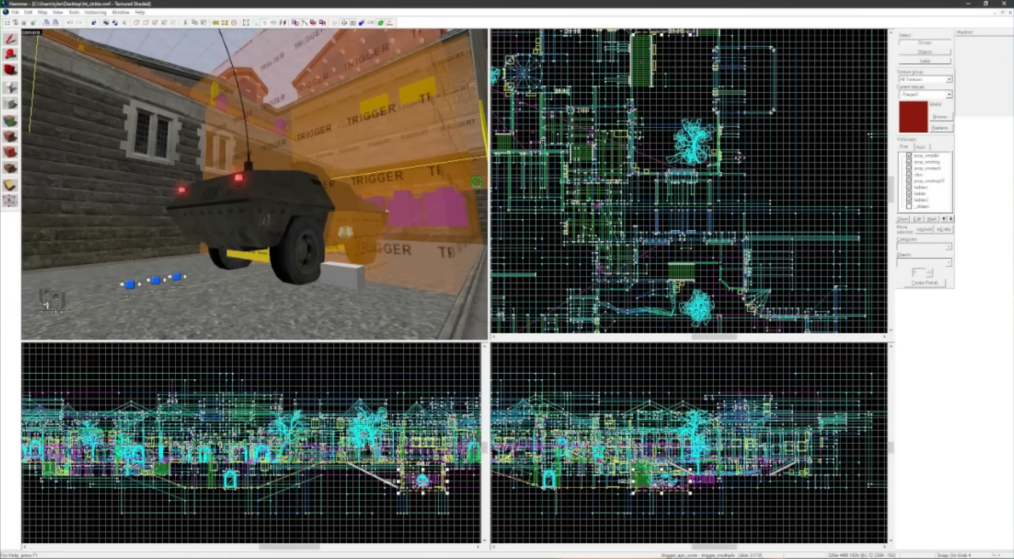Image resolution: width=1014 pixels, height=559 pixels.
Task: Select the red arrow Selection tool
Action: coord(10,39)
